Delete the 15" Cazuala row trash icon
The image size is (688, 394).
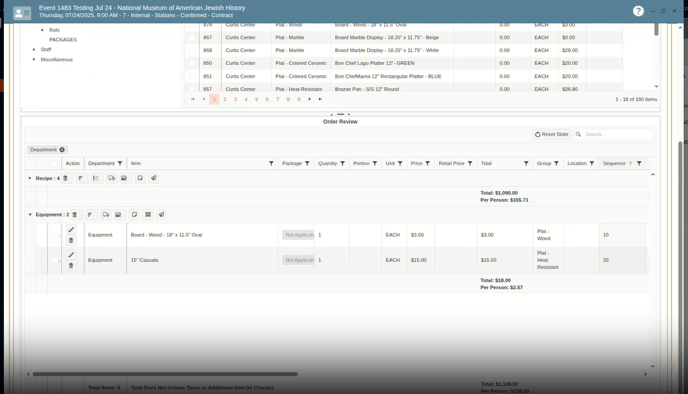[71, 265]
